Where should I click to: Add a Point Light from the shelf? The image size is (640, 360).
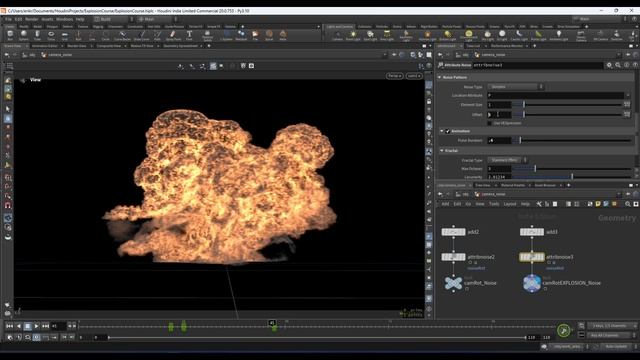(x=353, y=36)
